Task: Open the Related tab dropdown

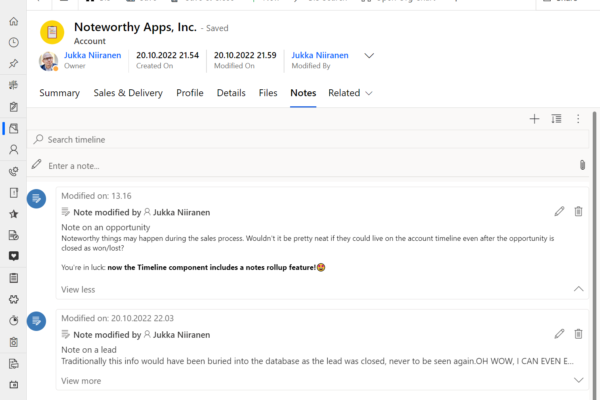Action: pyautogui.click(x=350, y=93)
